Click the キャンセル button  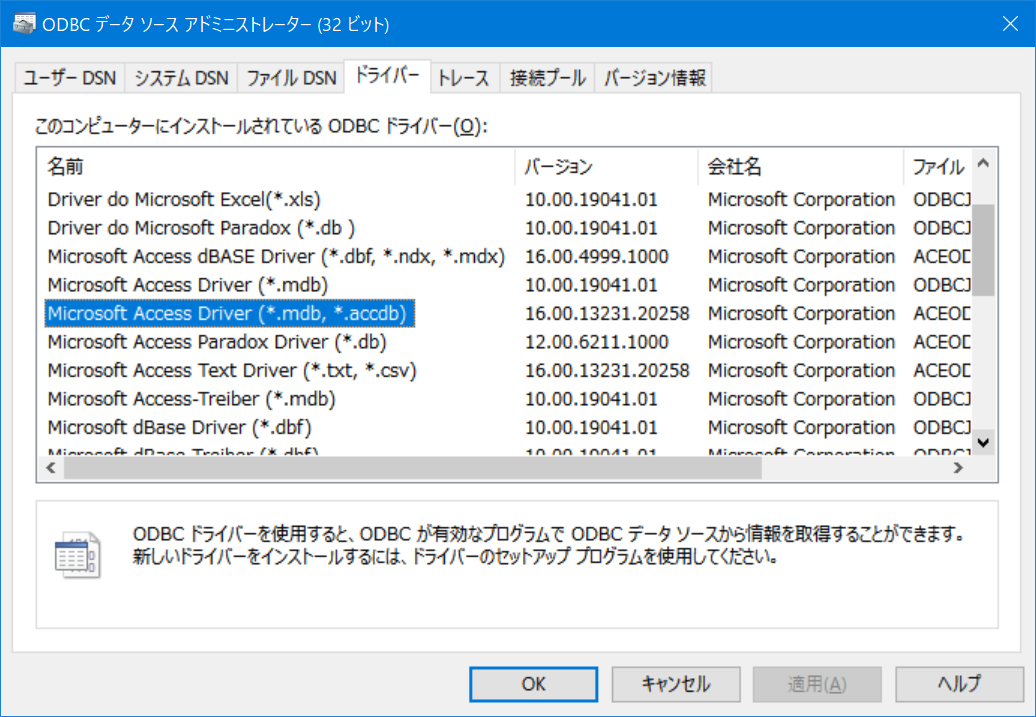pyautogui.click(x=676, y=684)
